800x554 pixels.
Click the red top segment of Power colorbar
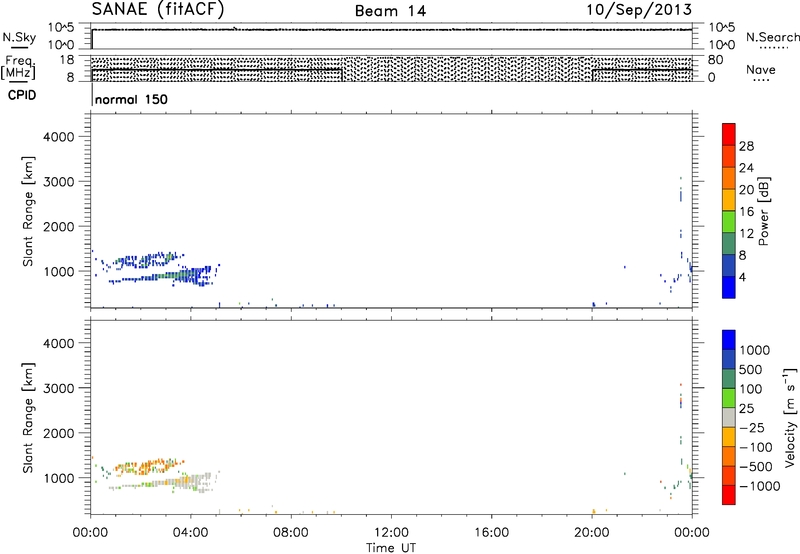click(729, 135)
